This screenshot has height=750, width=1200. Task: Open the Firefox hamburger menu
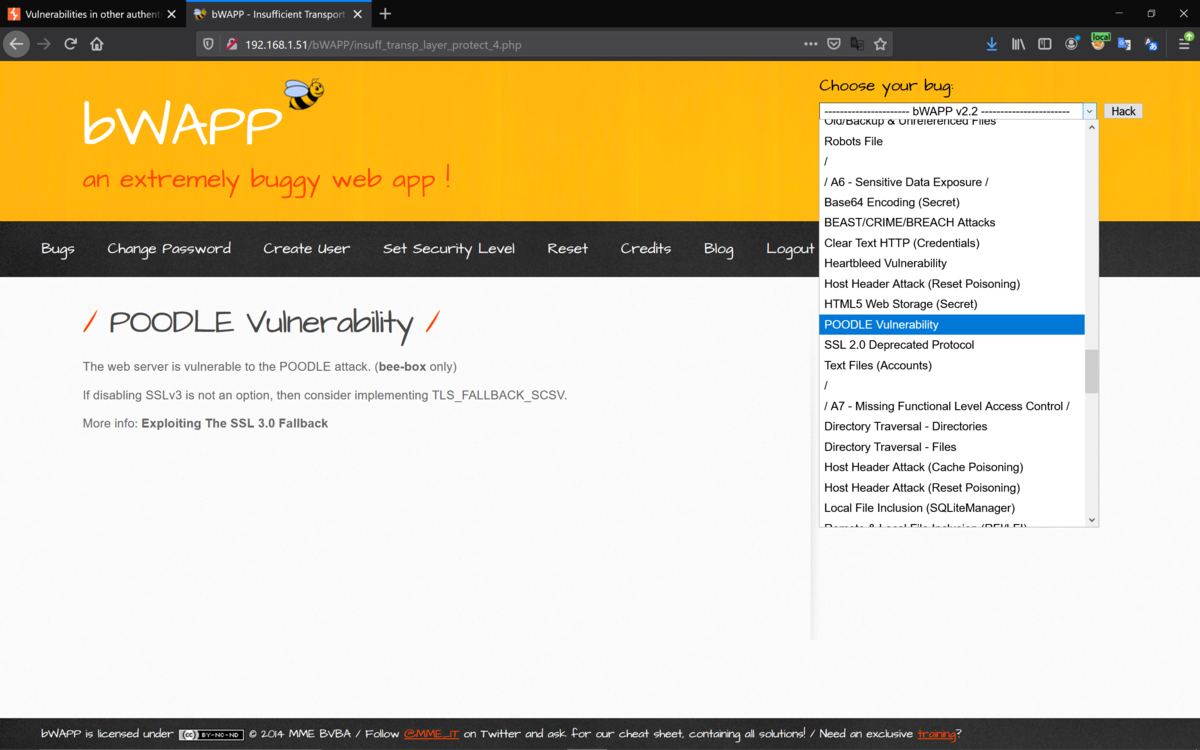pyautogui.click(x=1185, y=44)
